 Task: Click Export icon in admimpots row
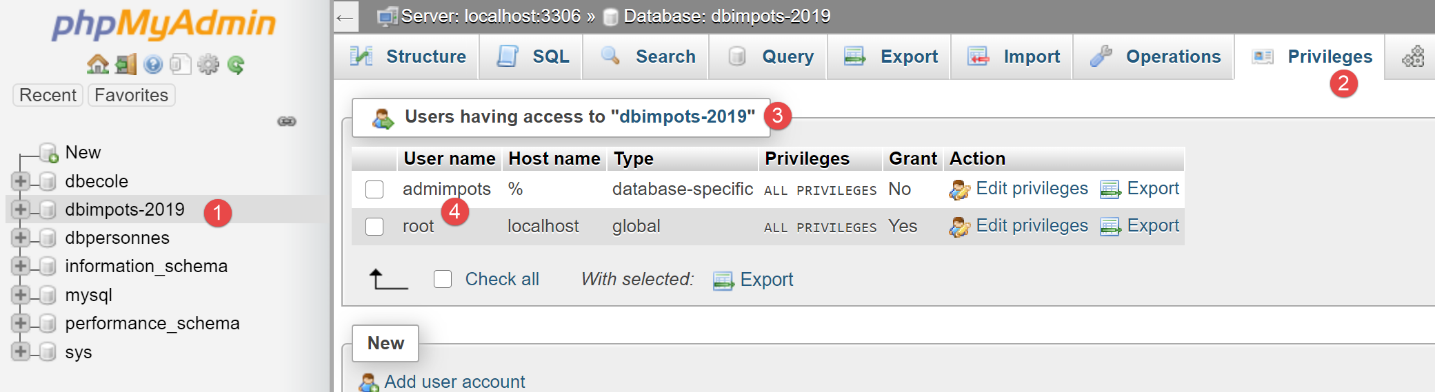click(x=1111, y=189)
